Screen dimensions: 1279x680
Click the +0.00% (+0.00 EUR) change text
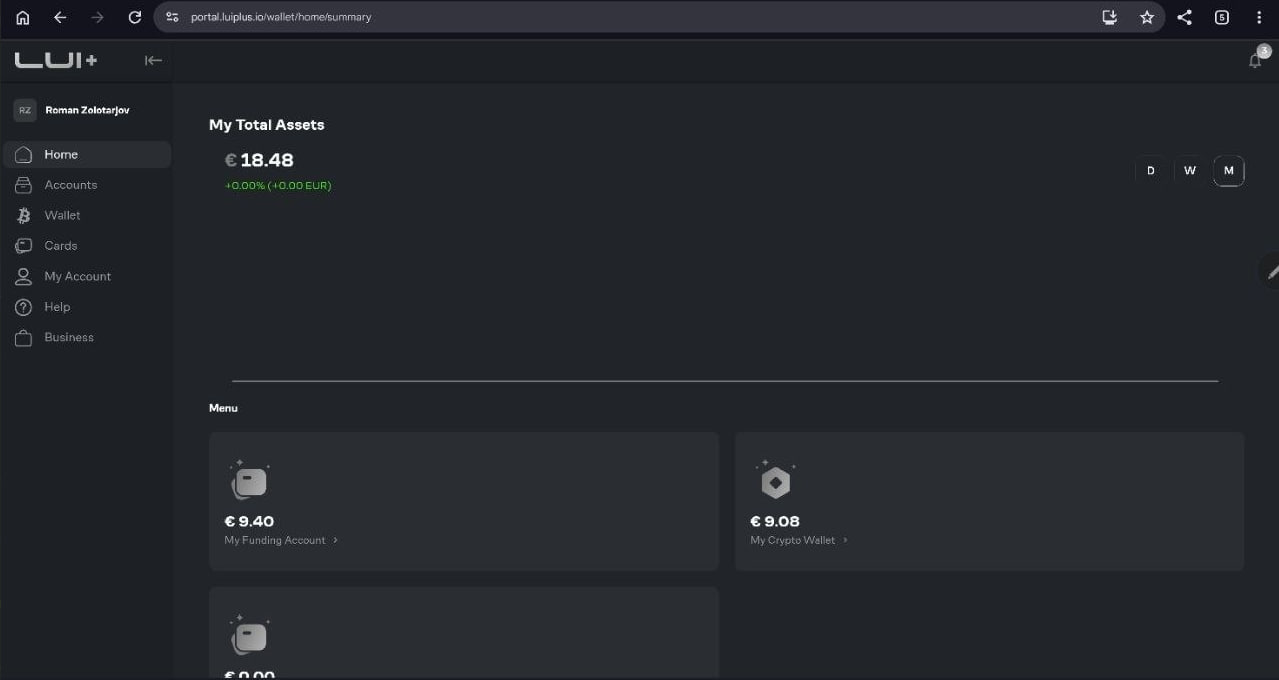point(278,186)
